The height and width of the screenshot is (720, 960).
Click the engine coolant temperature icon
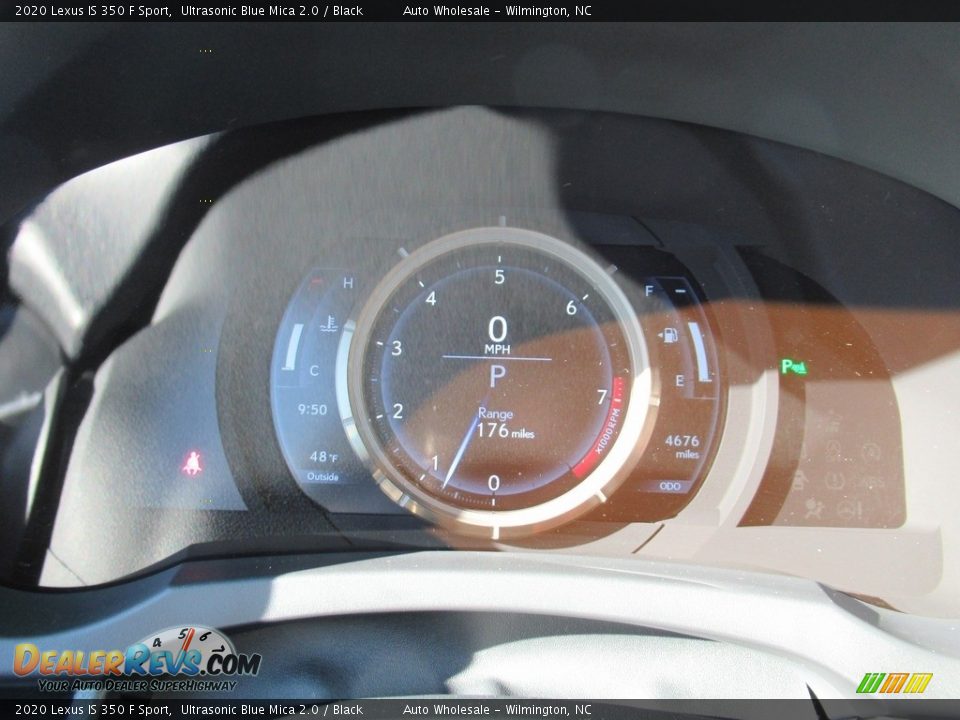click(329, 324)
